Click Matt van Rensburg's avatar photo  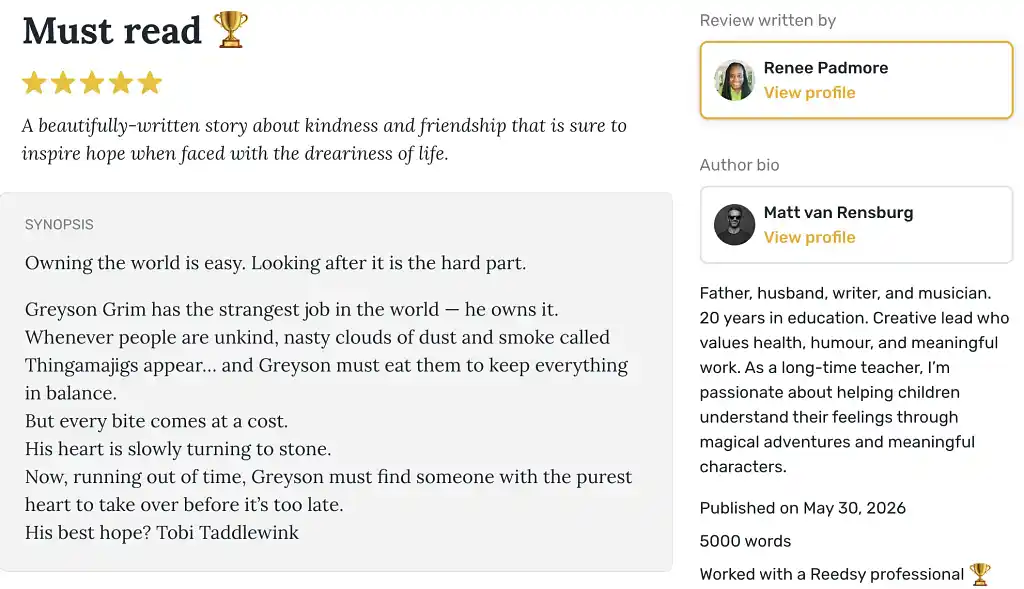point(734,225)
